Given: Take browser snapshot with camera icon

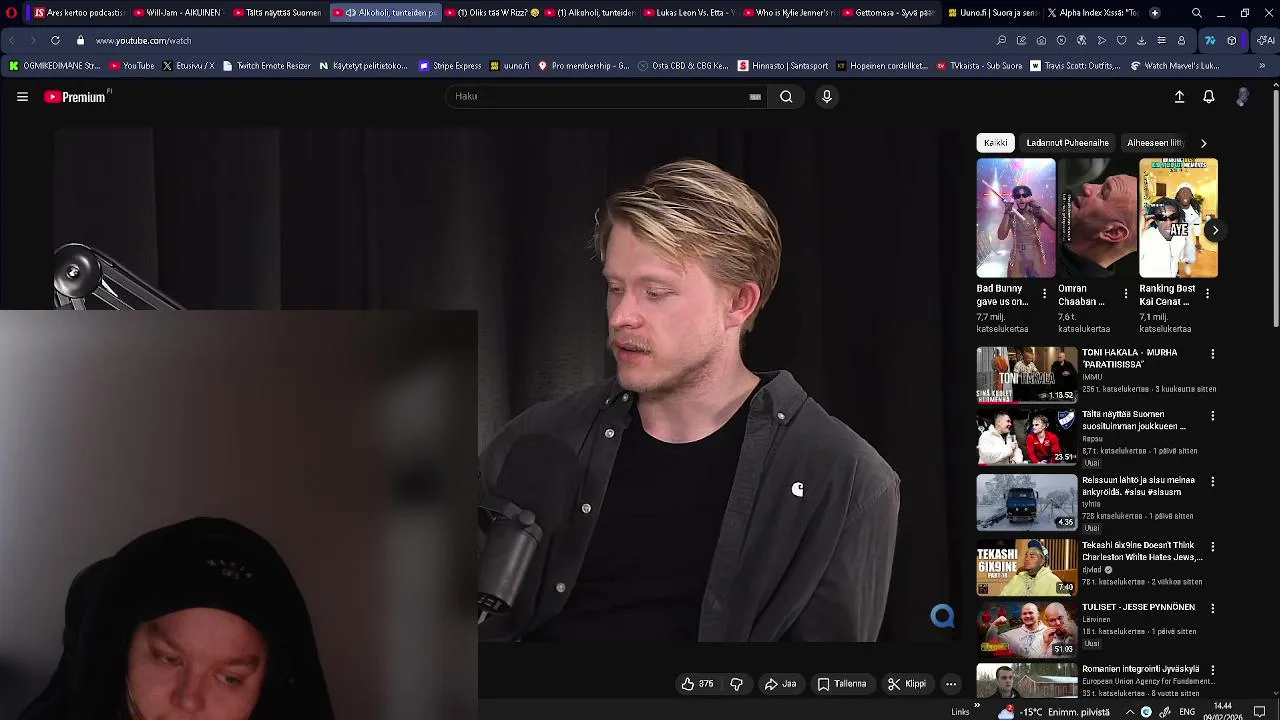Looking at the screenshot, I should coord(1041,41).
